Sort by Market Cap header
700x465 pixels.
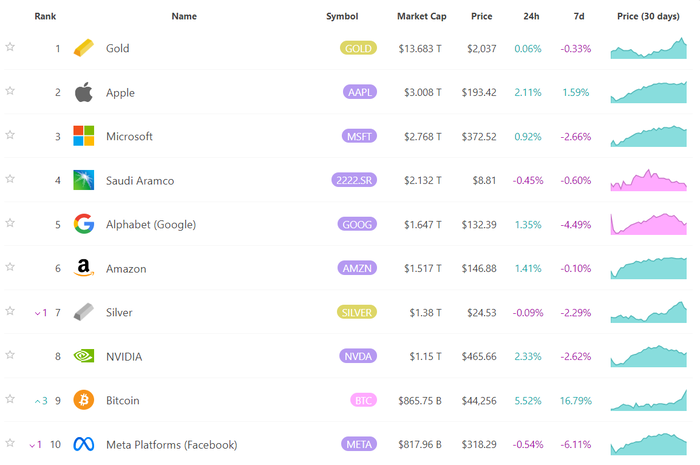click(421, 16)
